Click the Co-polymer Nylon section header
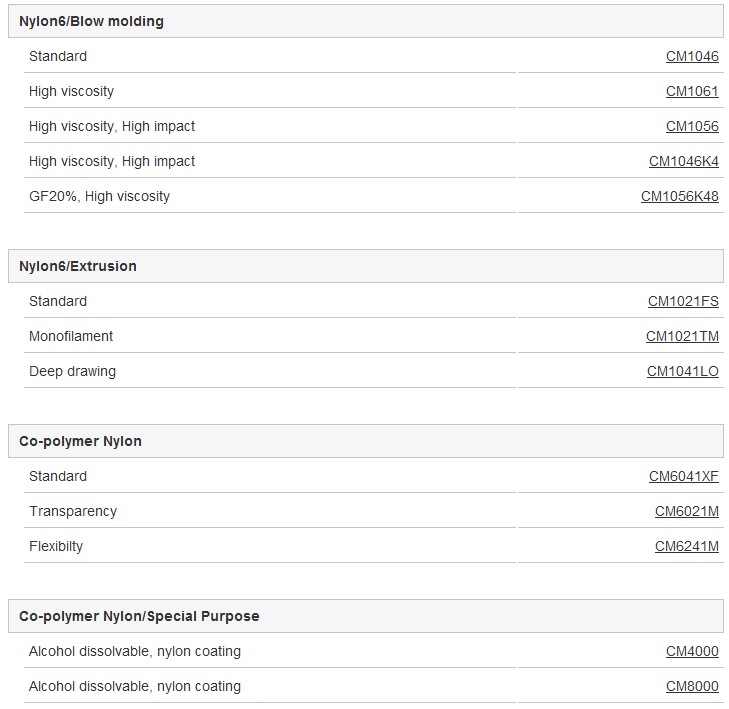 366,441
